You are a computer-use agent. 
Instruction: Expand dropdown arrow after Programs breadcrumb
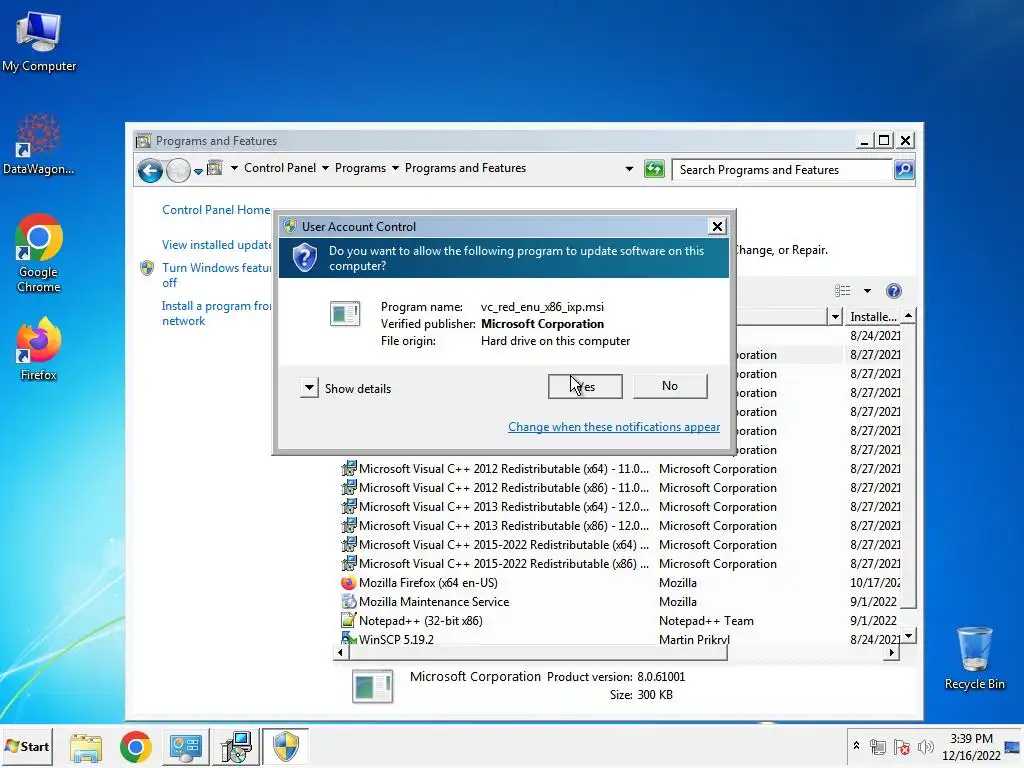(x=395, y=168)
